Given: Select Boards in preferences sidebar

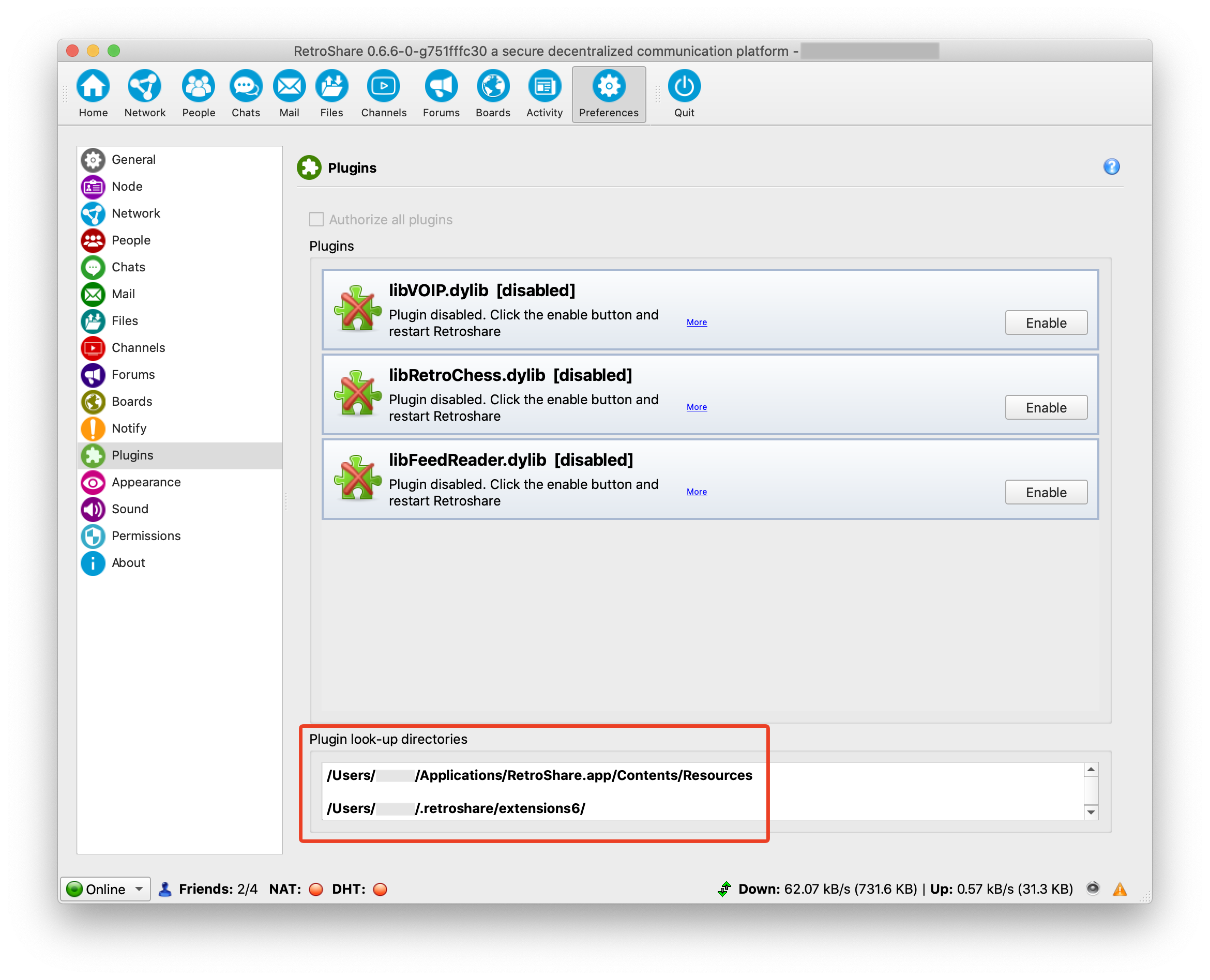Looking at the screenshot, I should click(179, 402).
